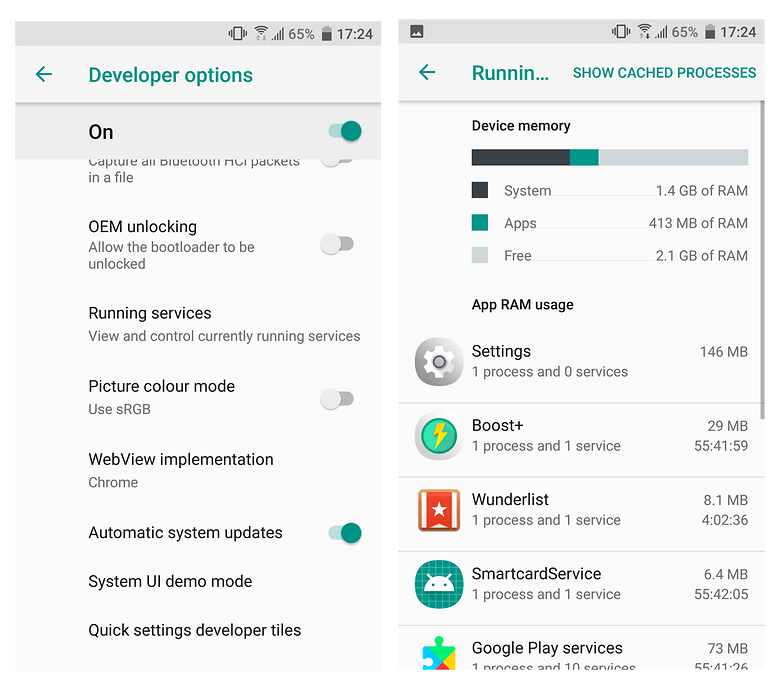The image size is (782, 681).
Task: Tap the Wi-Fi icon in right status bar
Action: (644, 31)
